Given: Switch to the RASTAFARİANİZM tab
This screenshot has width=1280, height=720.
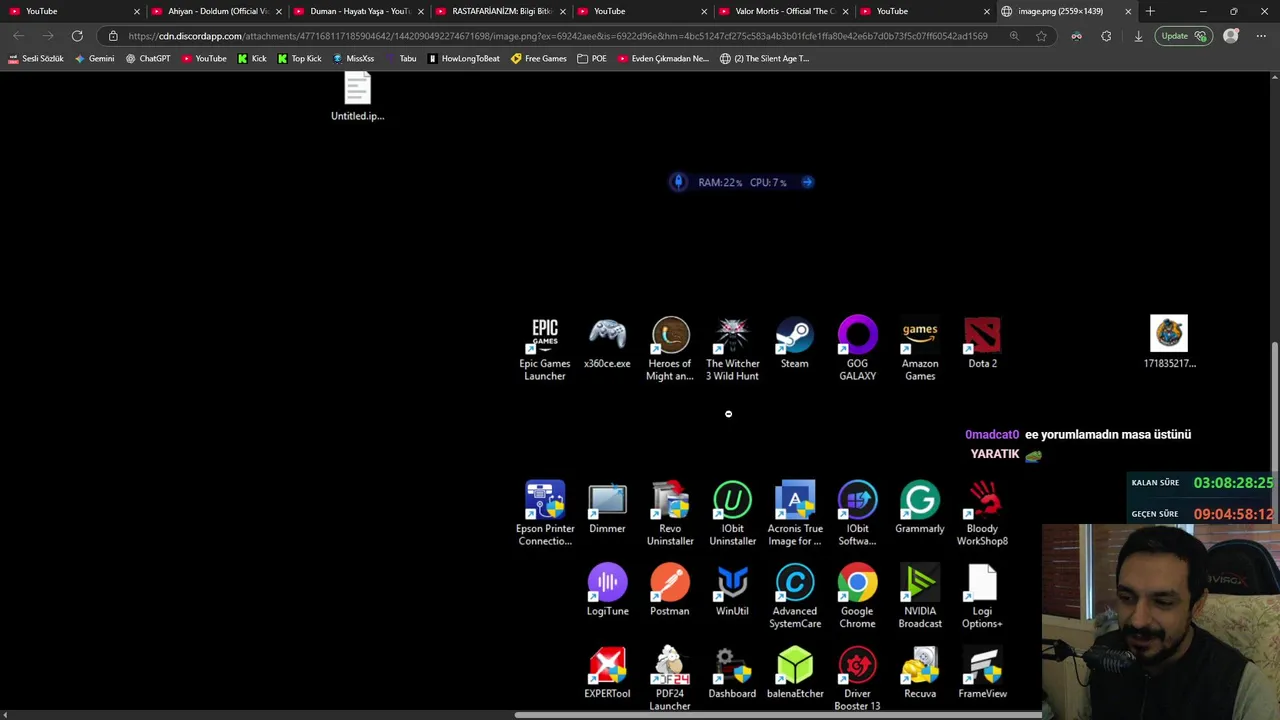Looking at the screenshot, I should pos(499,11).
